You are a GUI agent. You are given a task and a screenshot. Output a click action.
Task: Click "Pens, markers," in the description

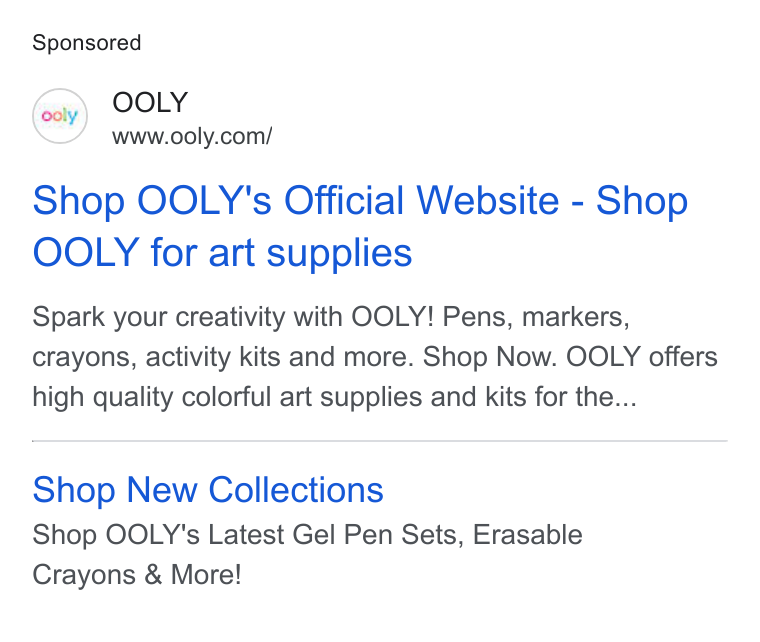[536, 317]
